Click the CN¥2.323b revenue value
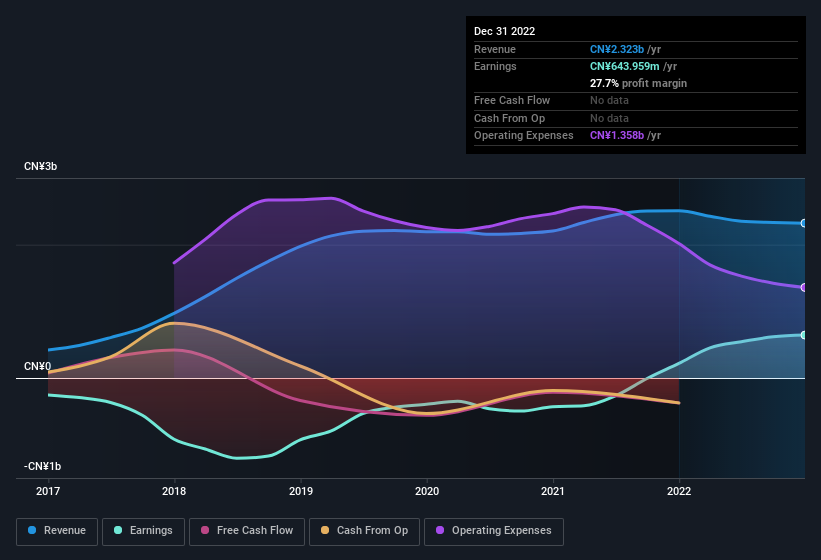 tap(617, 49)
